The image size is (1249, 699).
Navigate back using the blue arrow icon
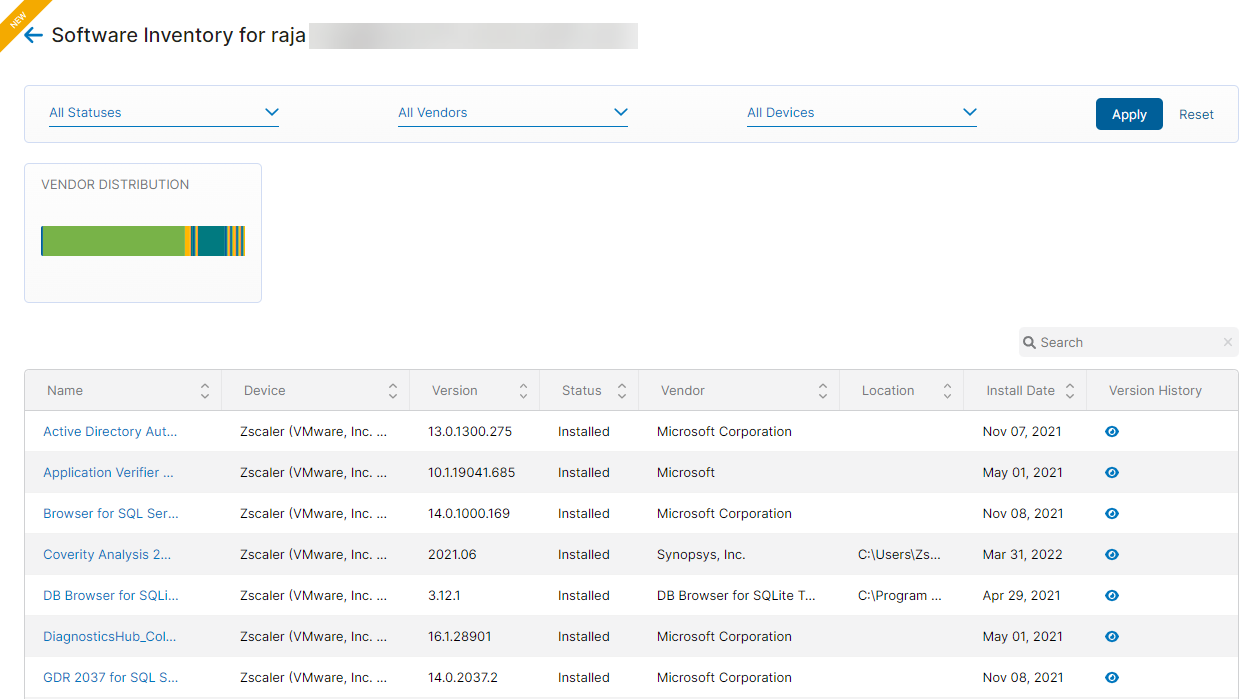32,34
